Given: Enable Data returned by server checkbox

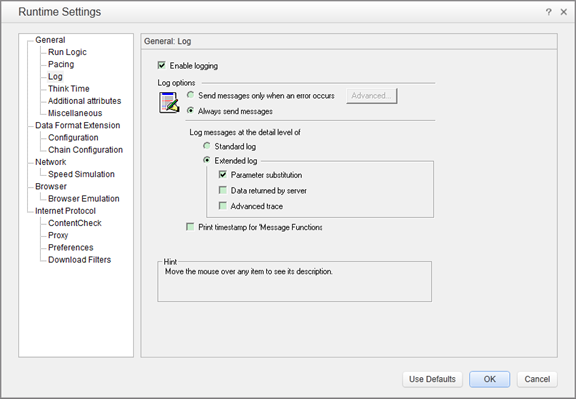Looking at the screenshot, I should click(x=223, y=190).
